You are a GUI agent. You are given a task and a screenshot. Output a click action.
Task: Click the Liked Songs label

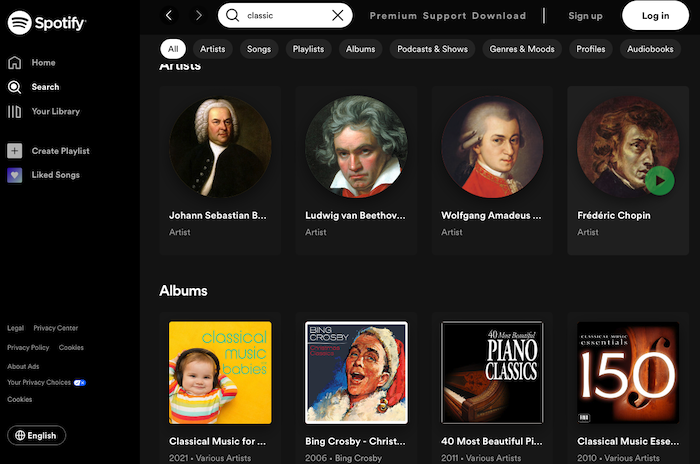coord(55,175)
